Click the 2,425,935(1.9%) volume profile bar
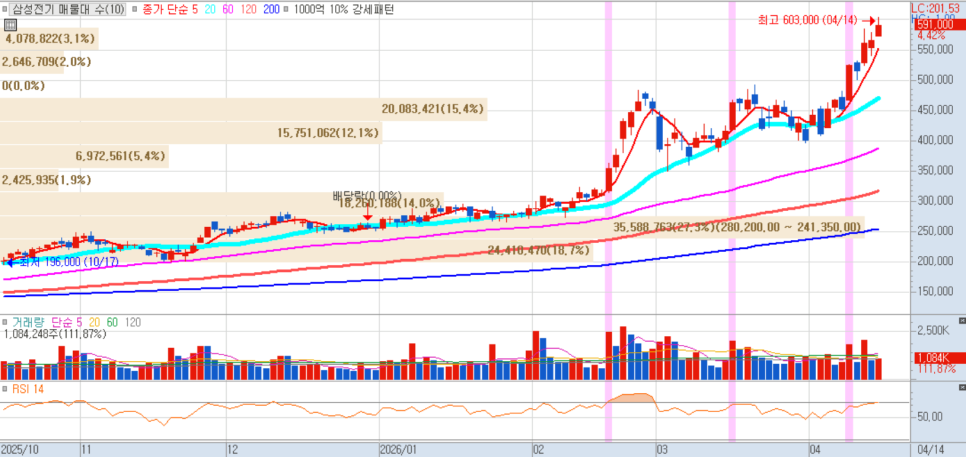Screen dimensions: 966x457 point(29,180)
